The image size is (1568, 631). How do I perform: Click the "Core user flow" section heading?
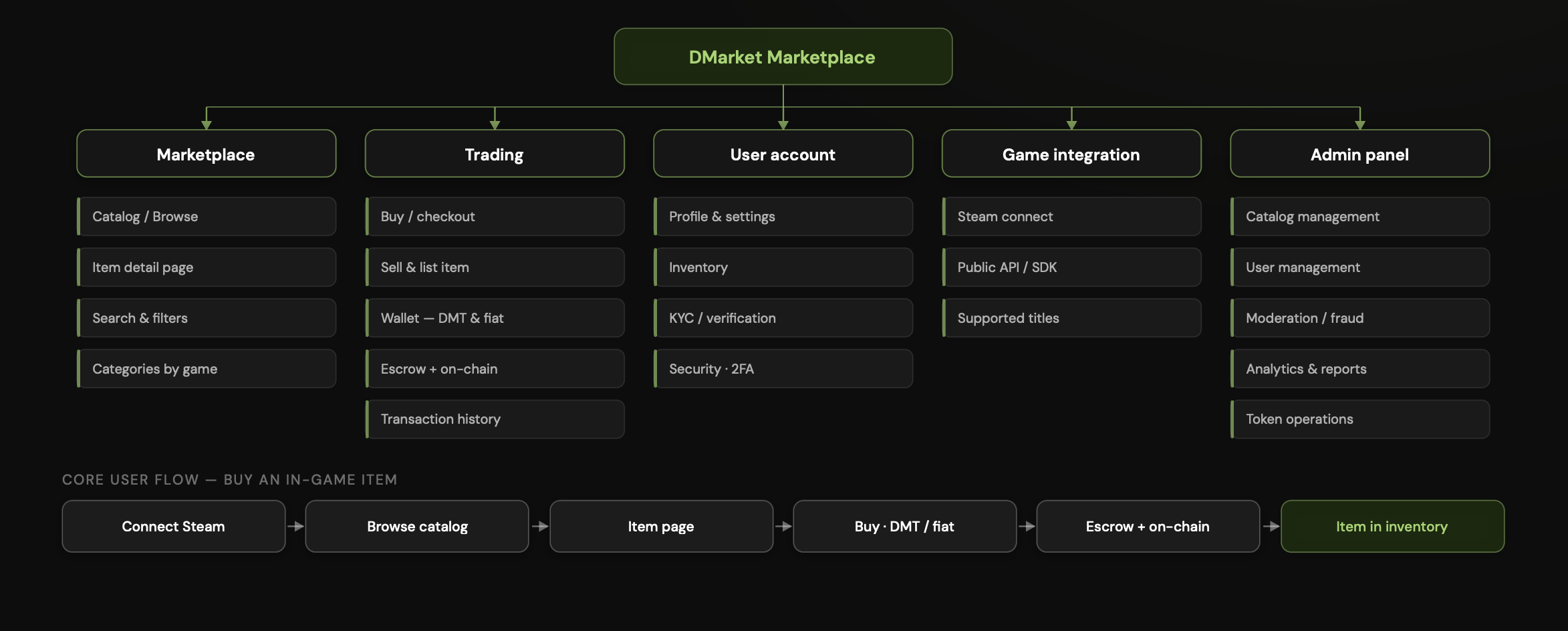click(x=230, y=480)
